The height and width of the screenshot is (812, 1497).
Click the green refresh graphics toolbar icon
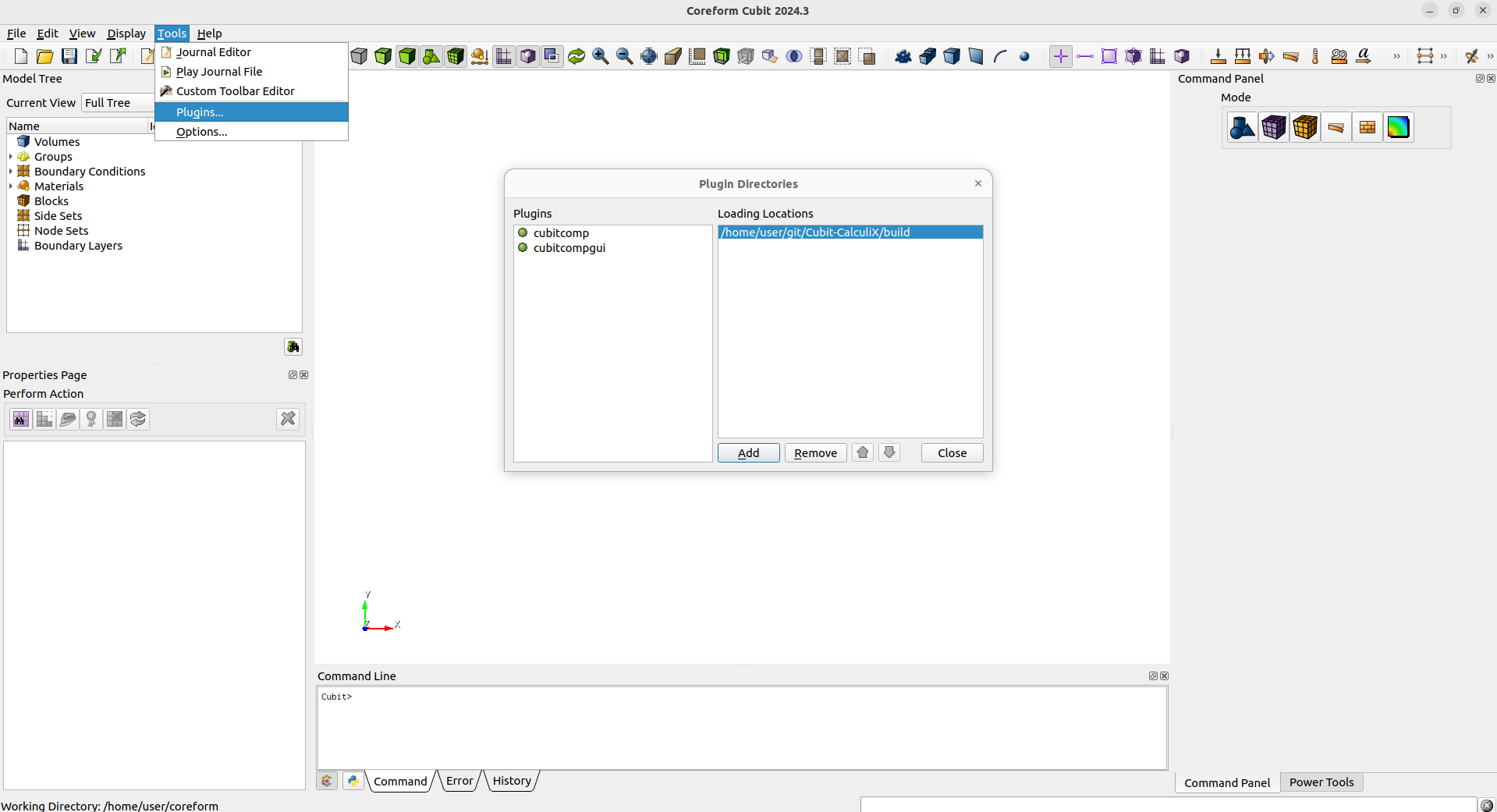point(576,55)
